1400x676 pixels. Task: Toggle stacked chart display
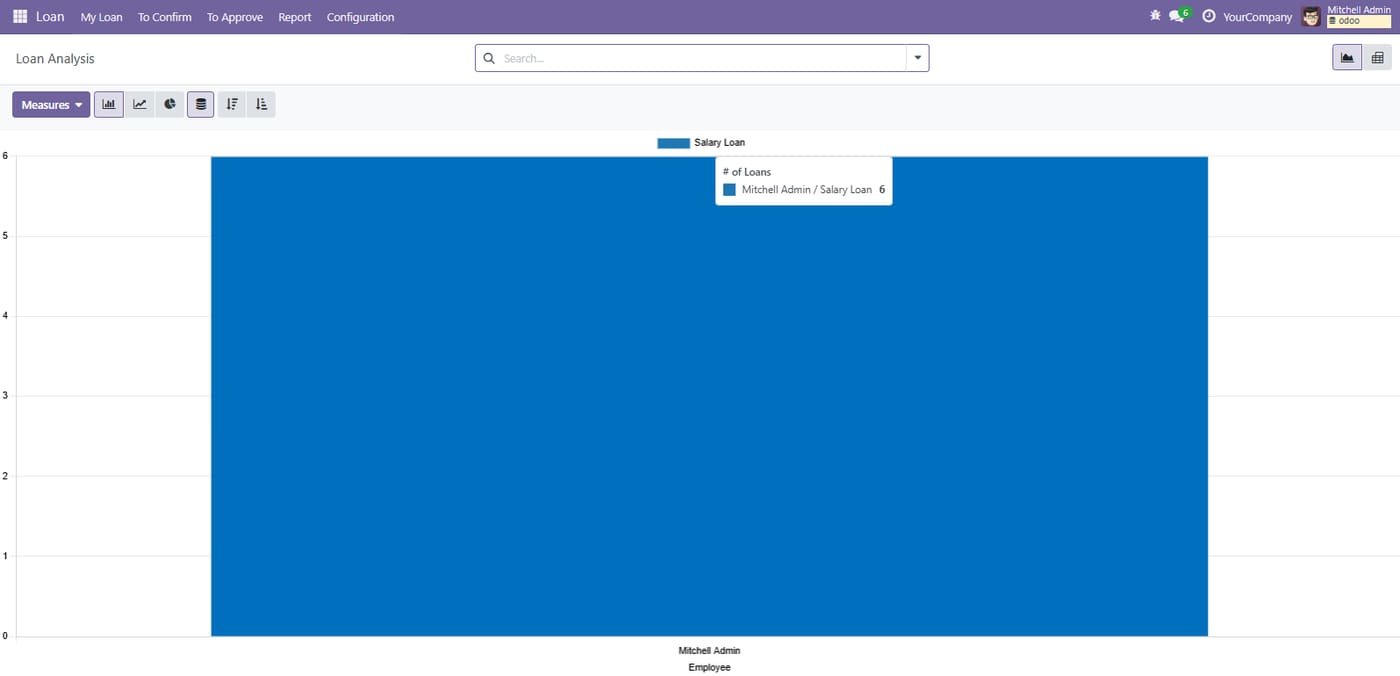201,104
